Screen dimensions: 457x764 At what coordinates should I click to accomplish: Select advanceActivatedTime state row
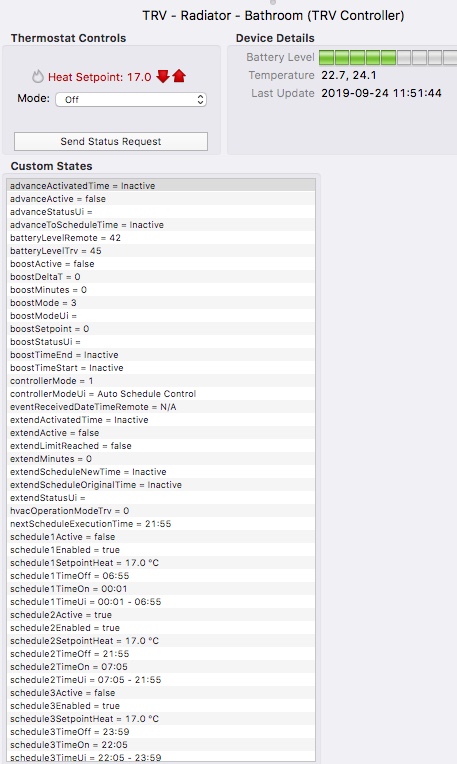point(161,186)
